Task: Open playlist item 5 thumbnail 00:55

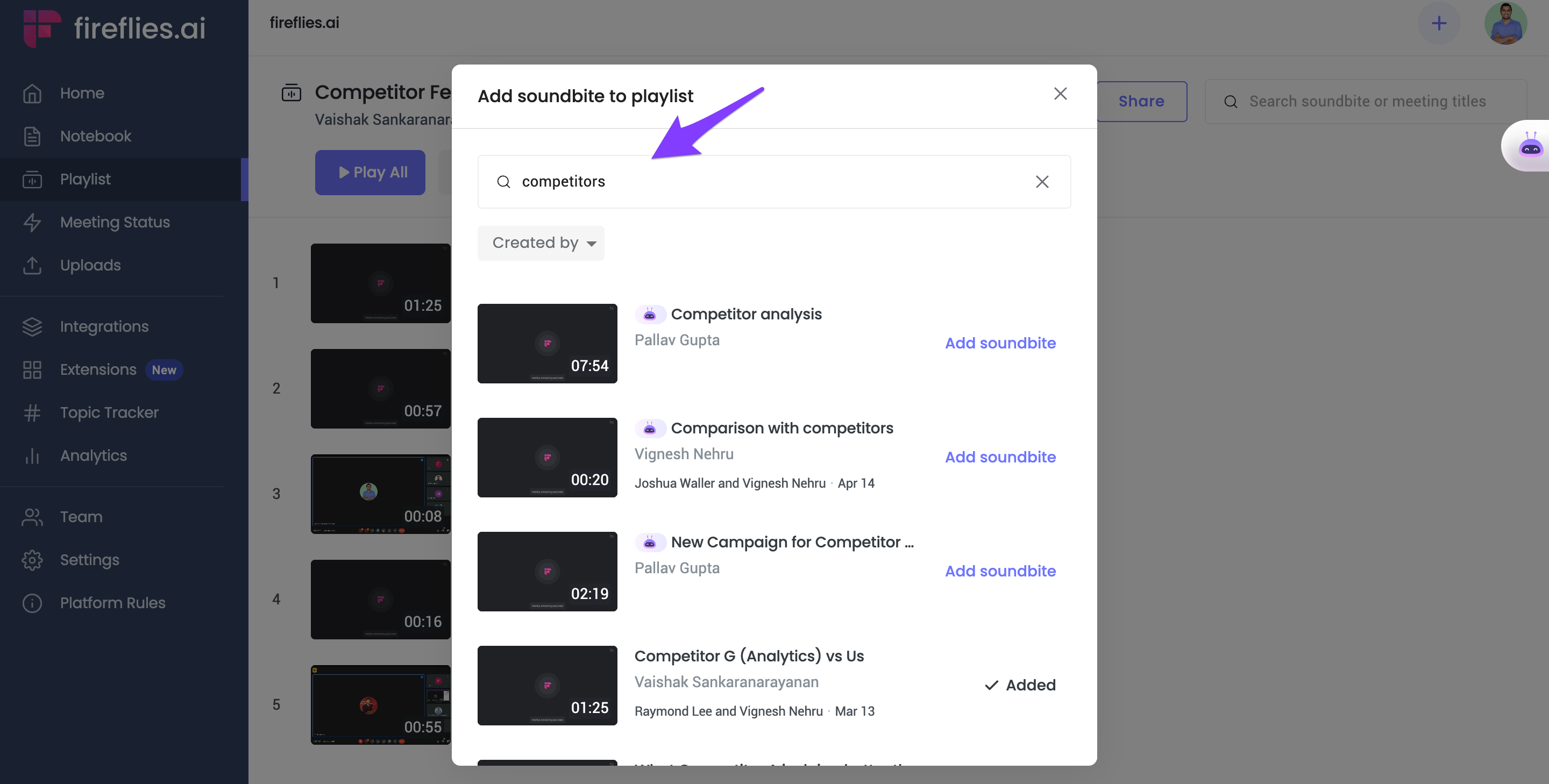Action: click(x=381, y=704)
